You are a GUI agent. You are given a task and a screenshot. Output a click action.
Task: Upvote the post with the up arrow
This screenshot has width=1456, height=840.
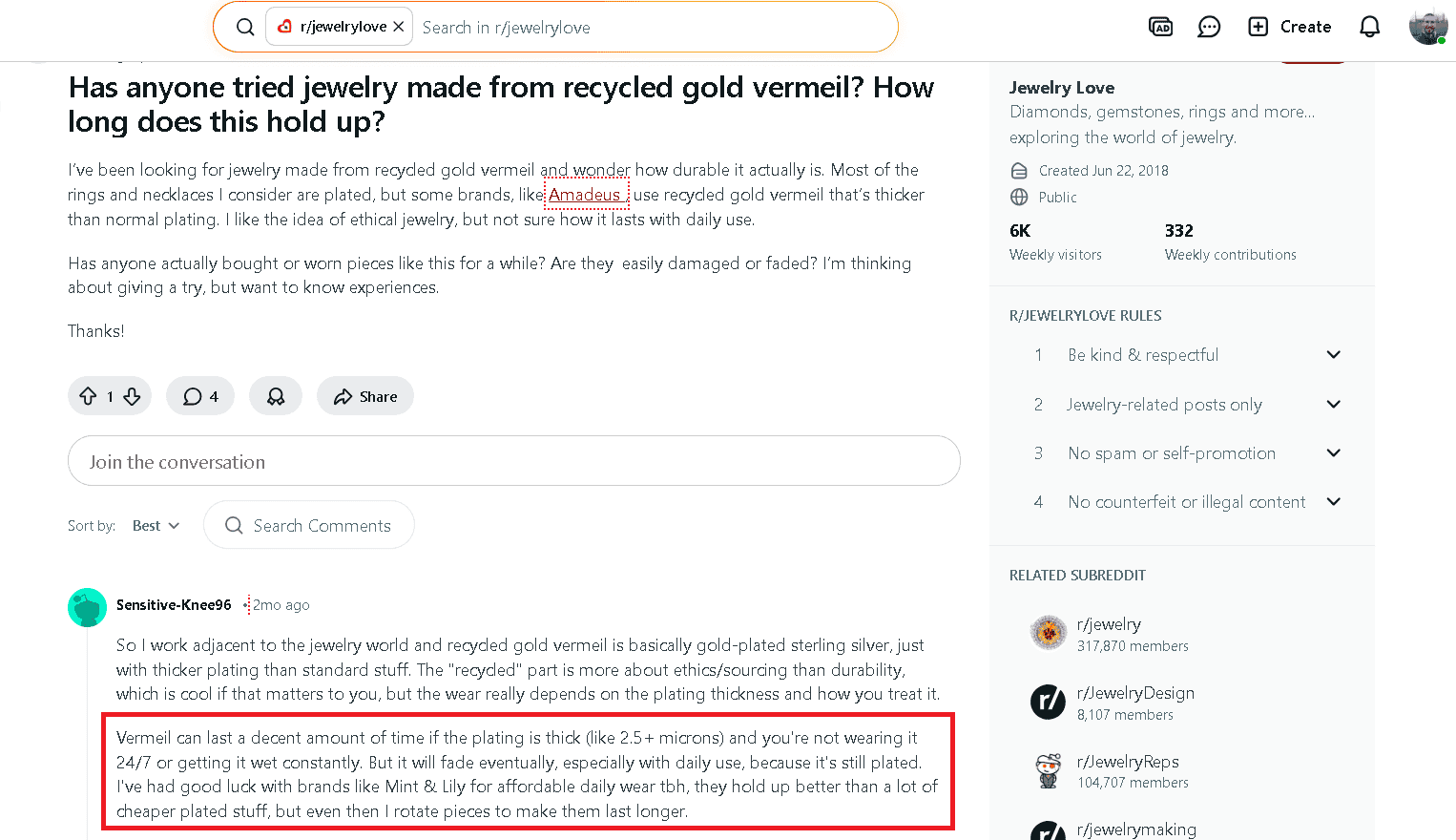pos(88,395)
